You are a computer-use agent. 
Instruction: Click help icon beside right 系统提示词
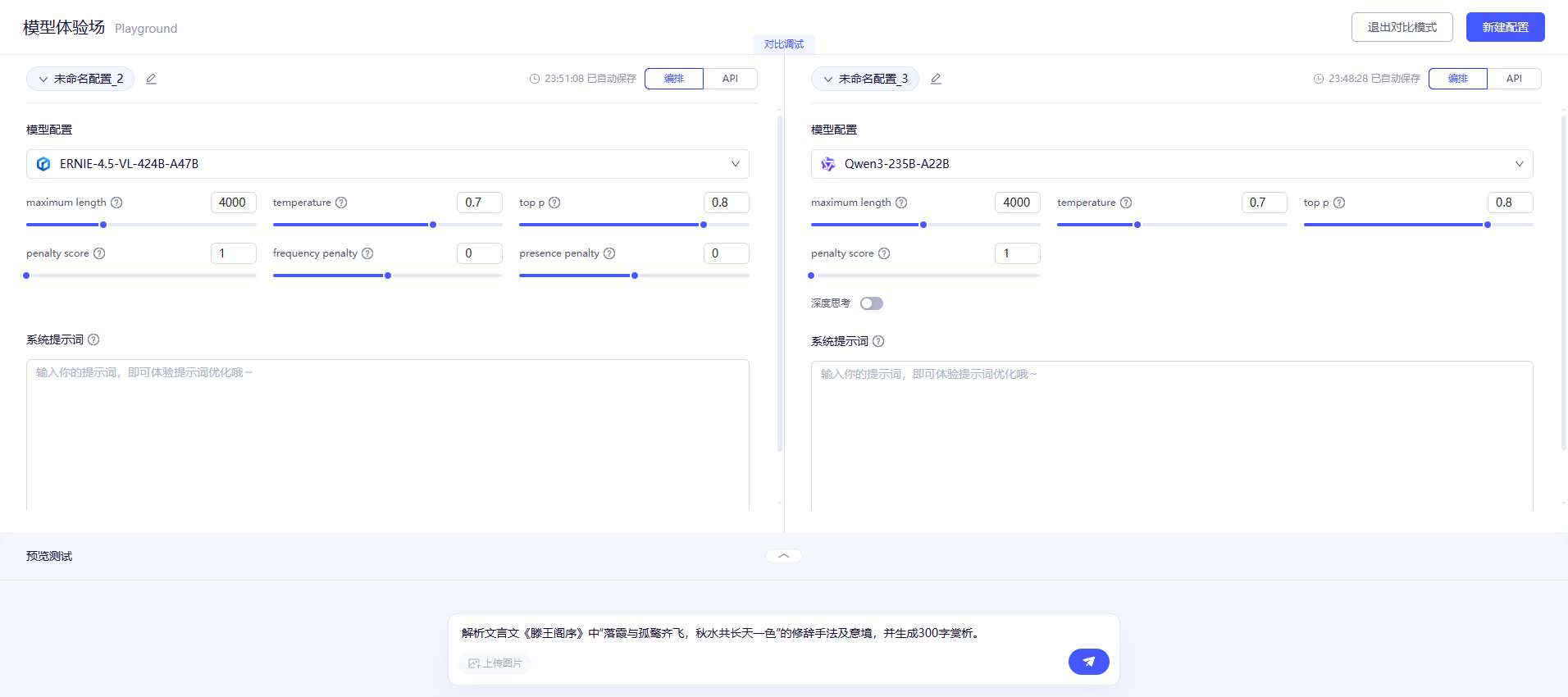coord(878,341)
